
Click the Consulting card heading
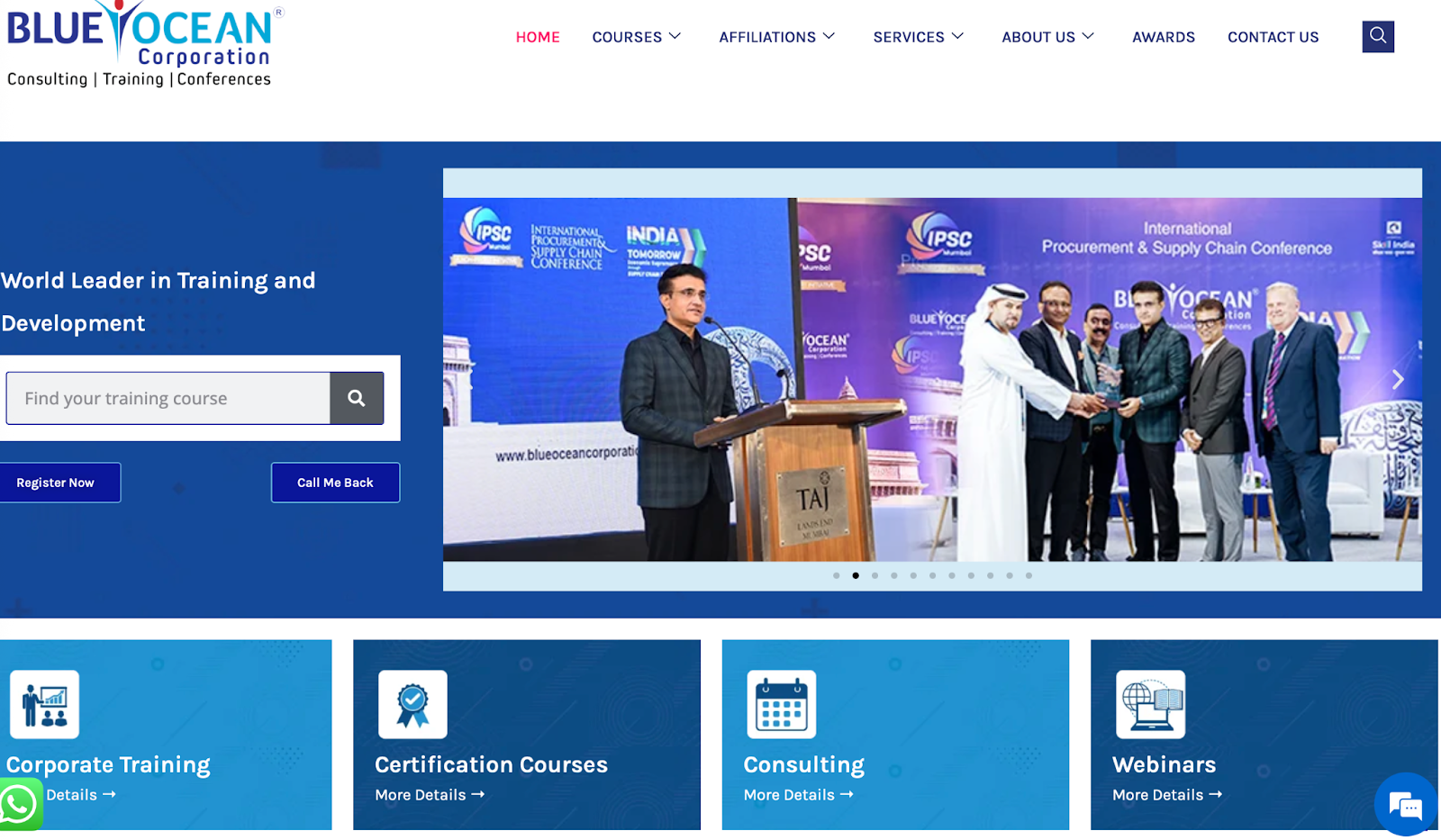803,764
